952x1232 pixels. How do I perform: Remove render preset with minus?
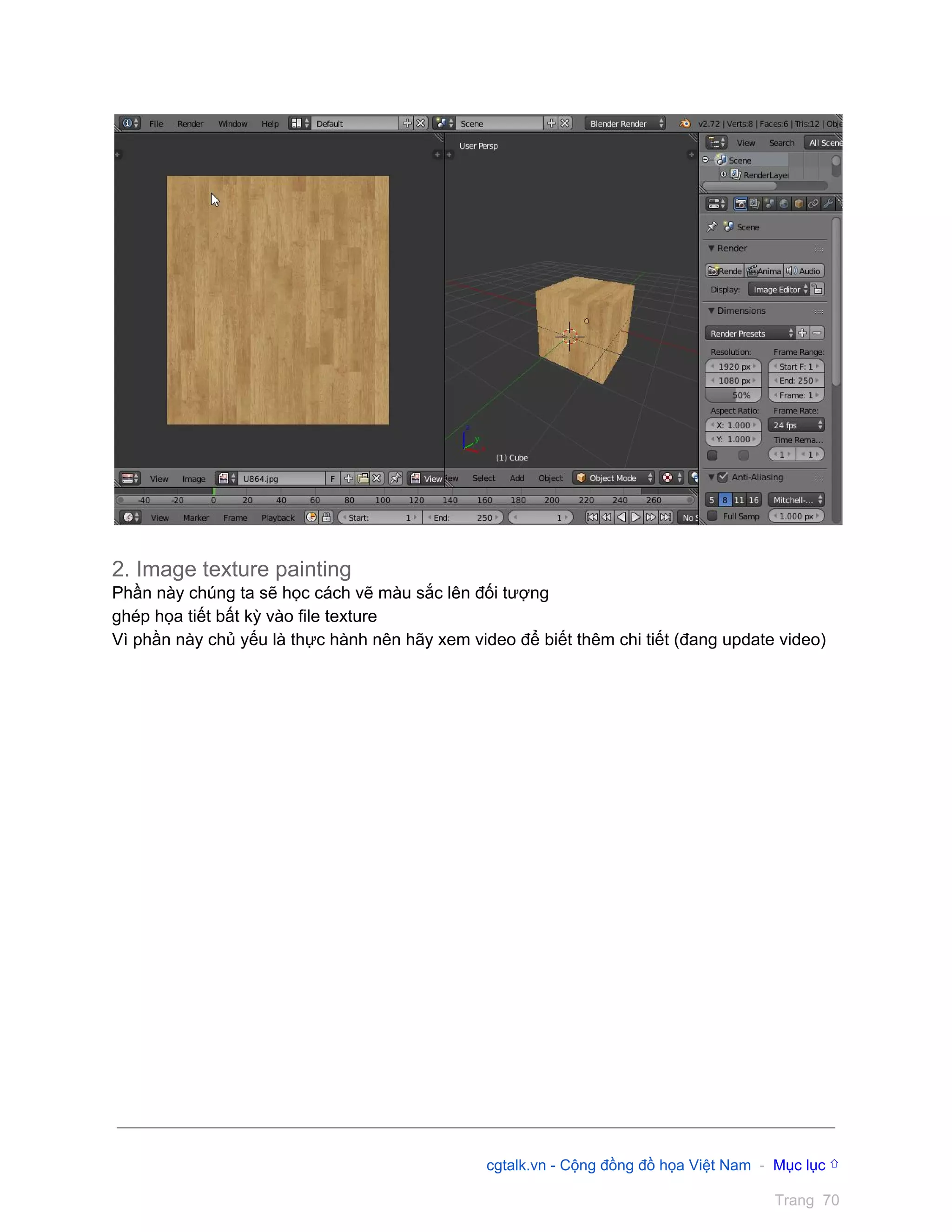(x=817, y=333)
